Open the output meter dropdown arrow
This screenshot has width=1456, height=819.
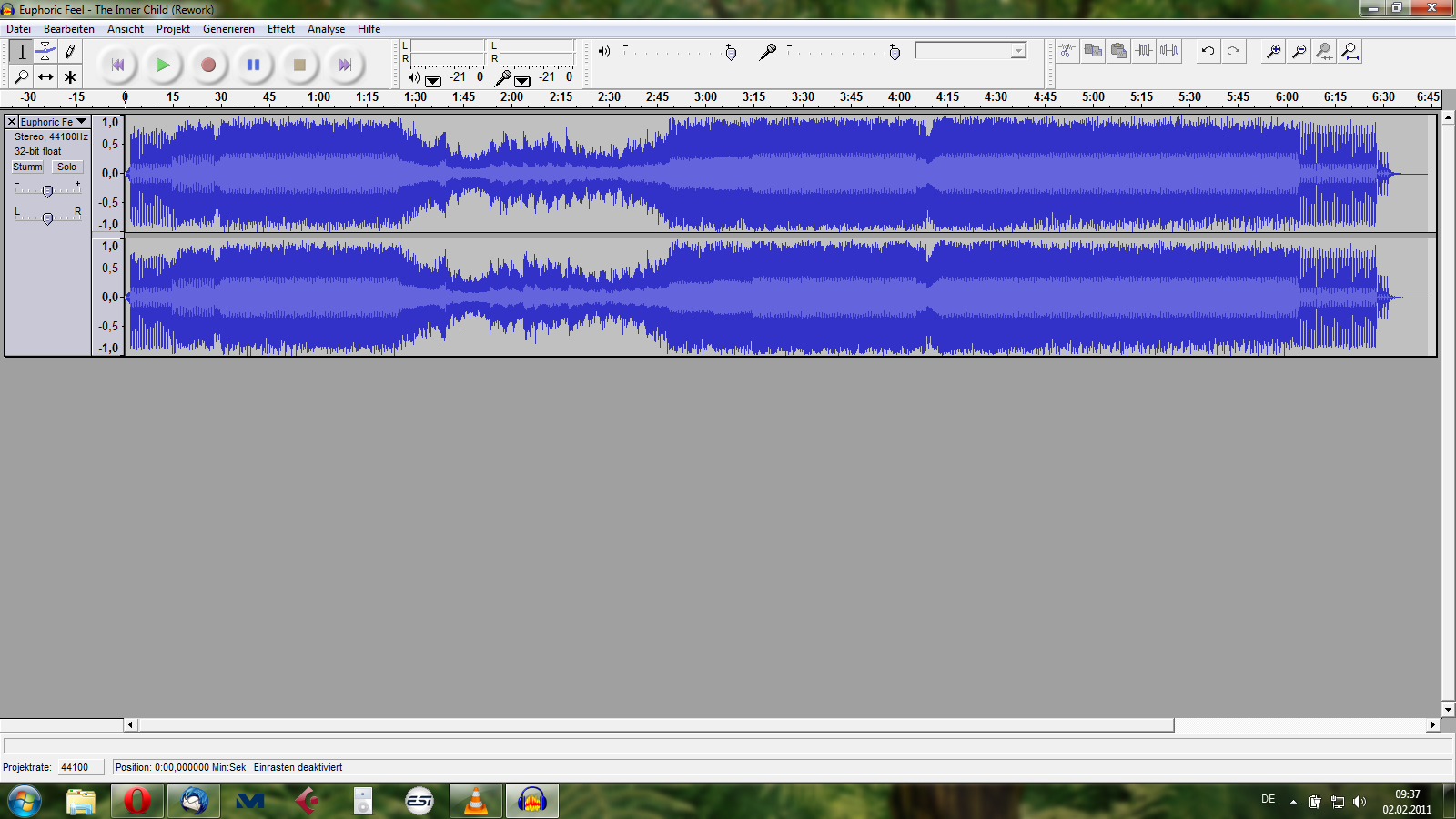[433, 81]
